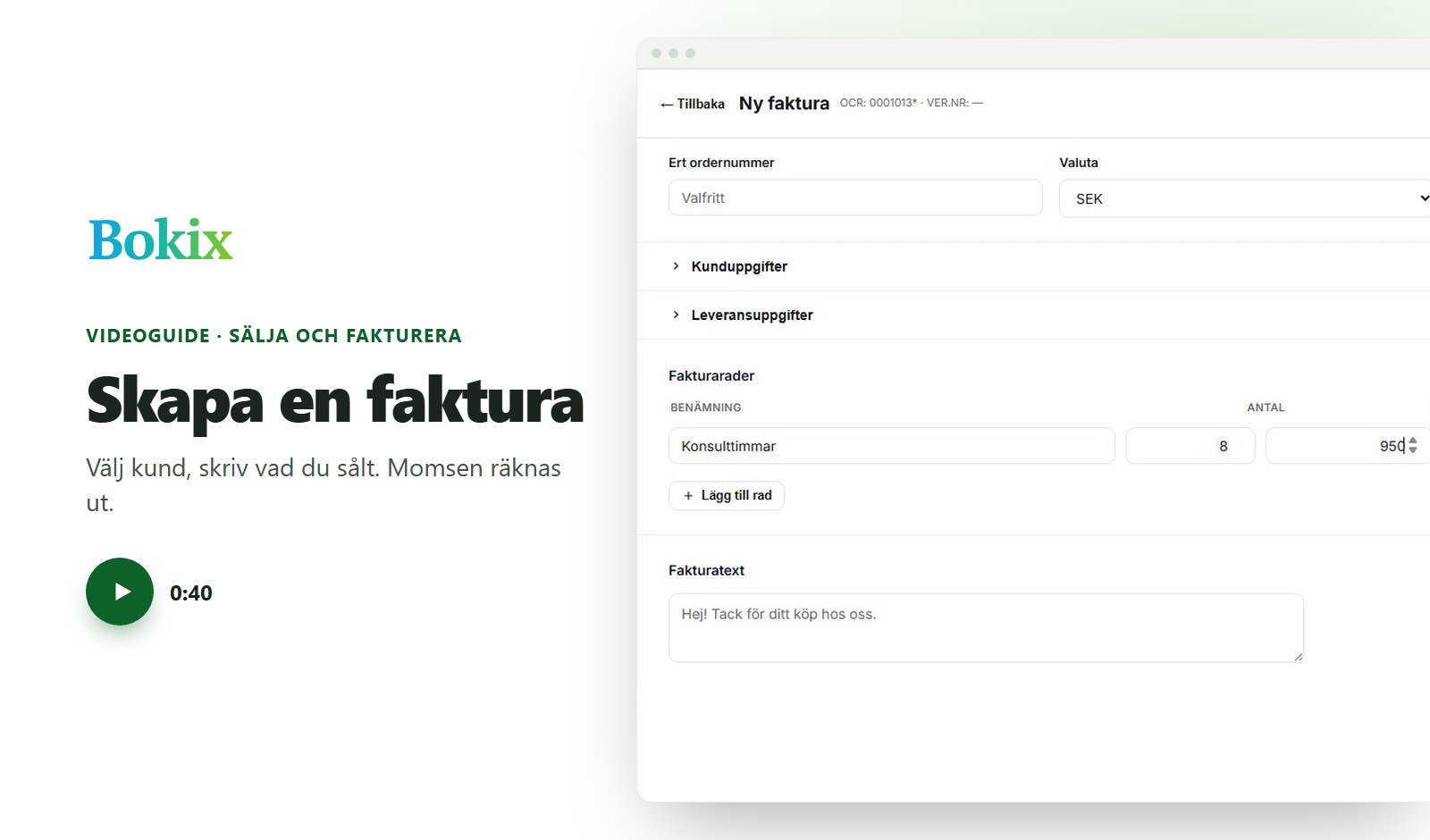
Task: Add a new invoice row via Lägg till rad
Action: point(727,495)
